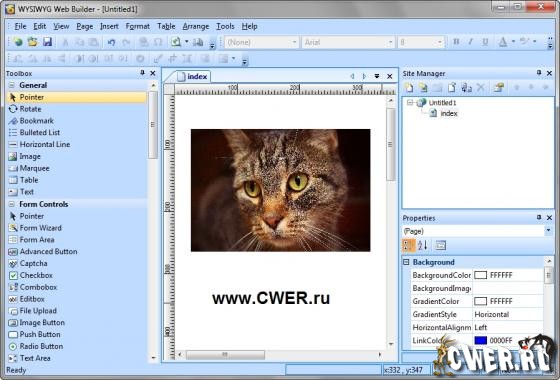The height and width of the screenshot is (380, 560).
Task: Switch Properties to alphabetical sort
Action: click(x=422, y=245)
